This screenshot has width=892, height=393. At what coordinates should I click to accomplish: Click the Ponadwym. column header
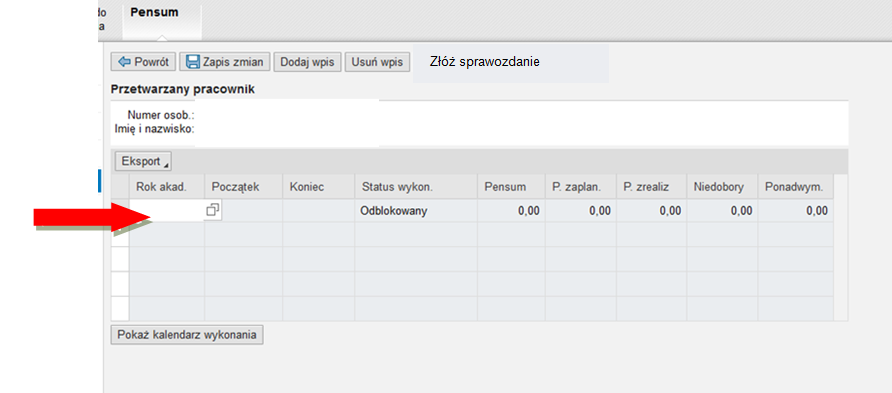coord(795,187)
